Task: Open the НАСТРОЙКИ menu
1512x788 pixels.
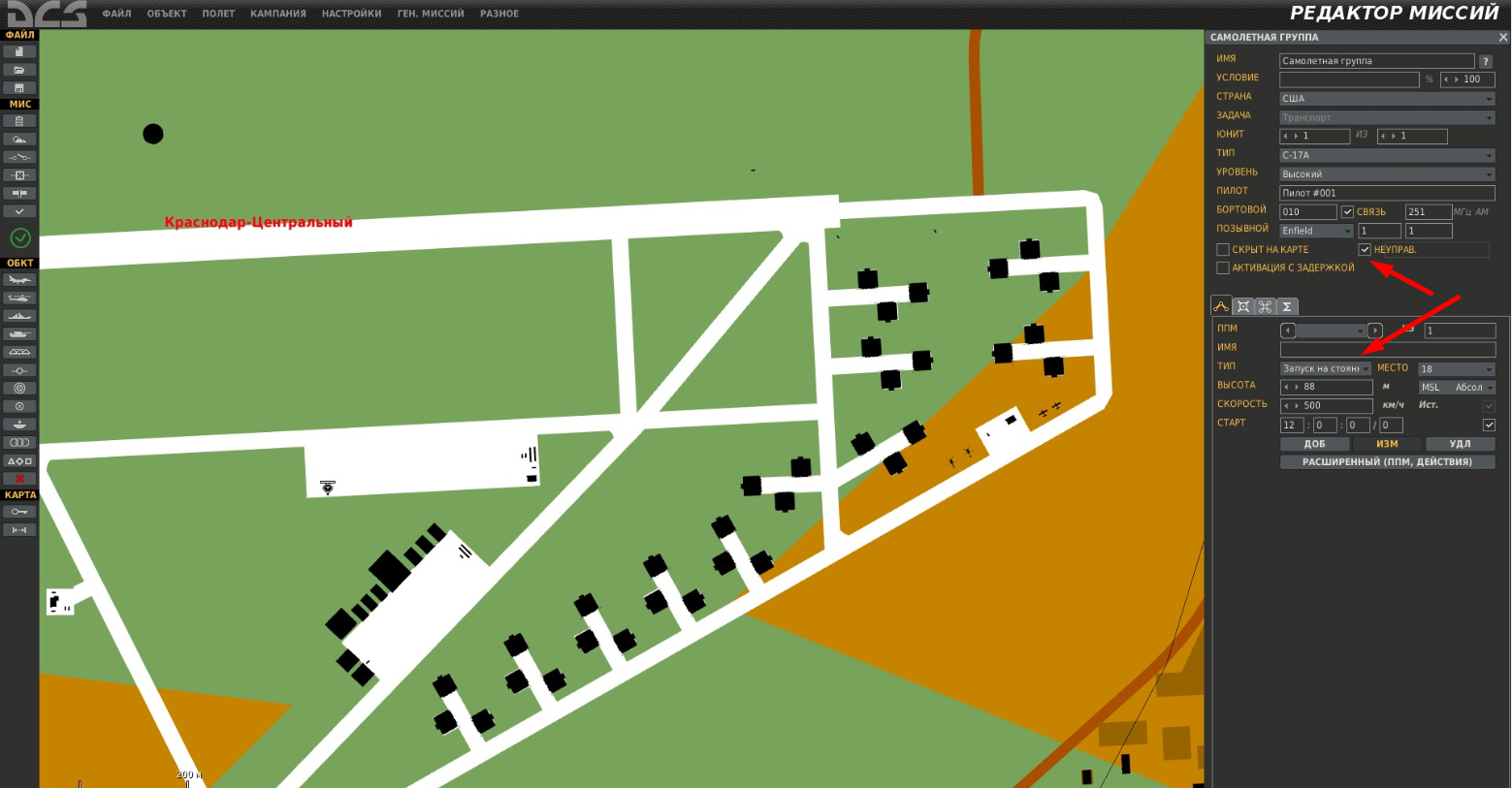Action: tap(352, 15)
